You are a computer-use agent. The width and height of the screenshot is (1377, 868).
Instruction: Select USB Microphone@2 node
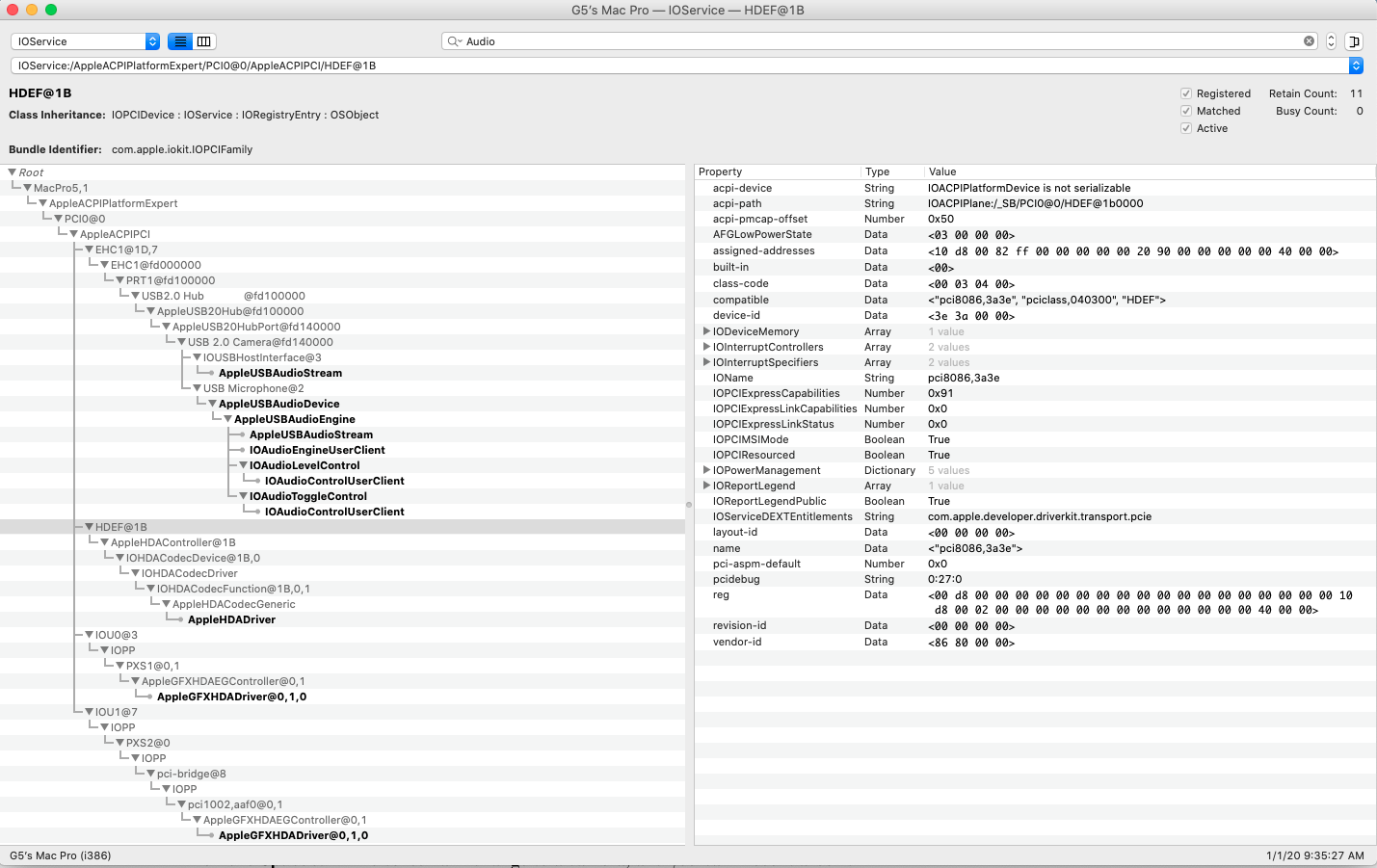click(x=253, y=388)
